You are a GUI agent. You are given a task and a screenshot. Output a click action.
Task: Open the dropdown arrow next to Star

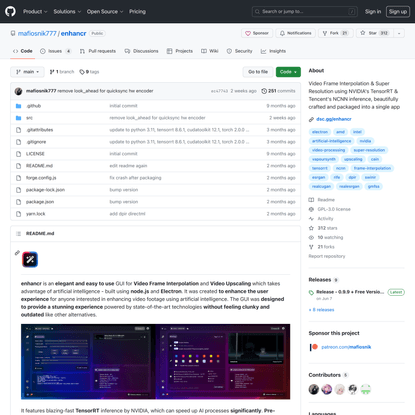[x=399, y=33]
